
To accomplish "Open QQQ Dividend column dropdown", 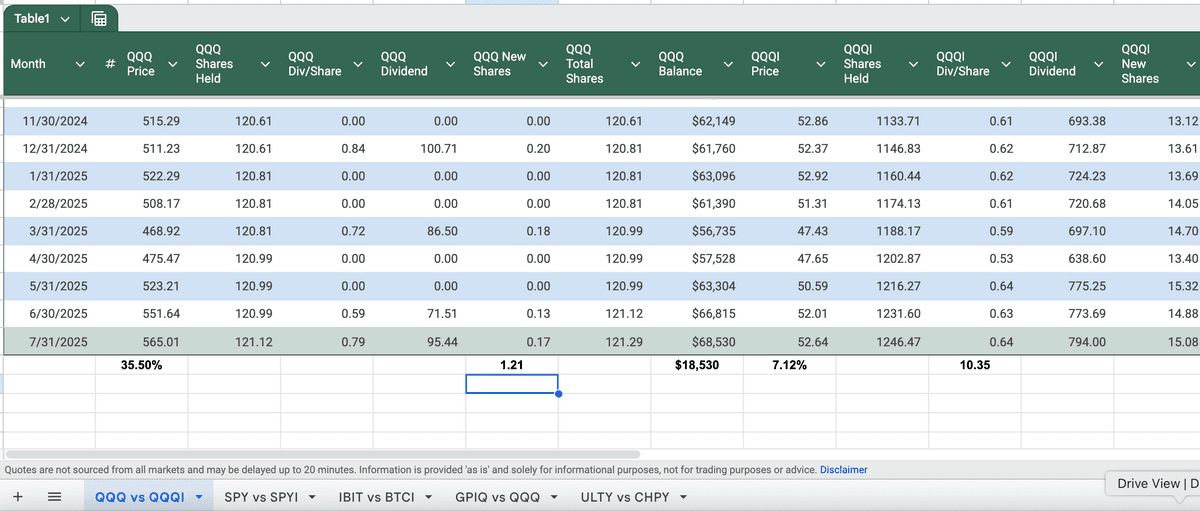I will 449,64.
